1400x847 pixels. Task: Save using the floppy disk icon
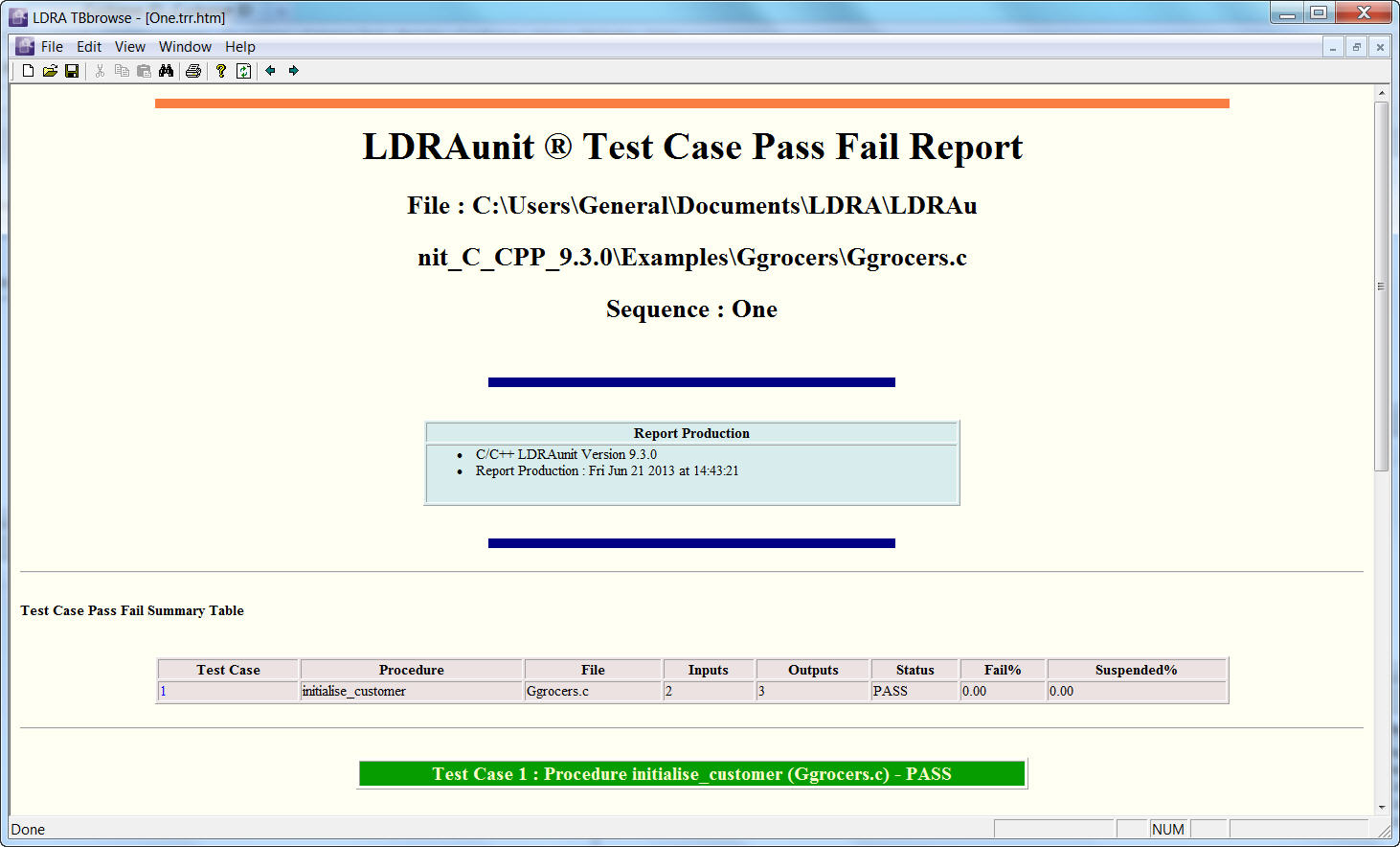(72, 71)
